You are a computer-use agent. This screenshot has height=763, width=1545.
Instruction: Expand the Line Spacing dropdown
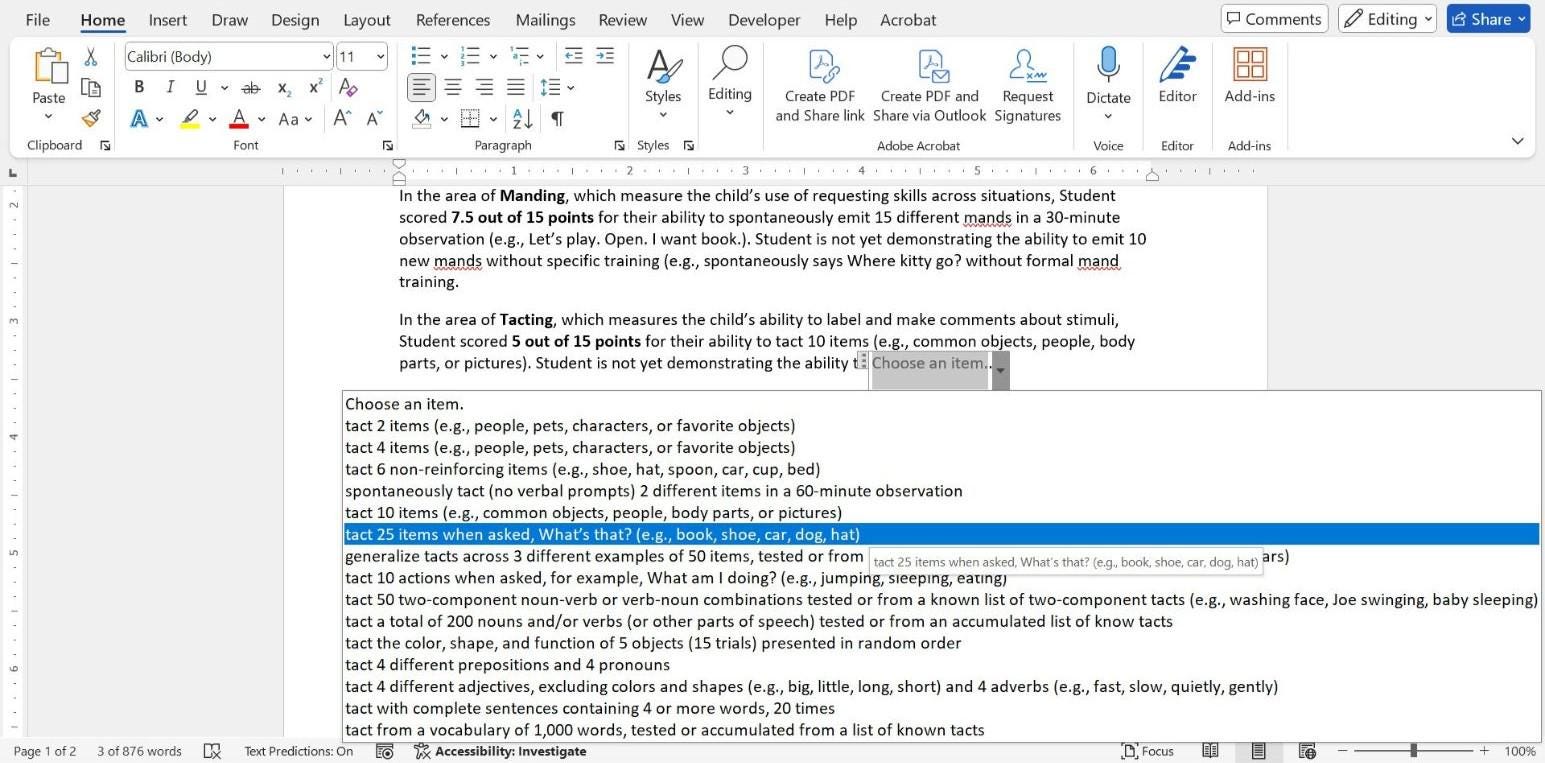tap(570, 87)
